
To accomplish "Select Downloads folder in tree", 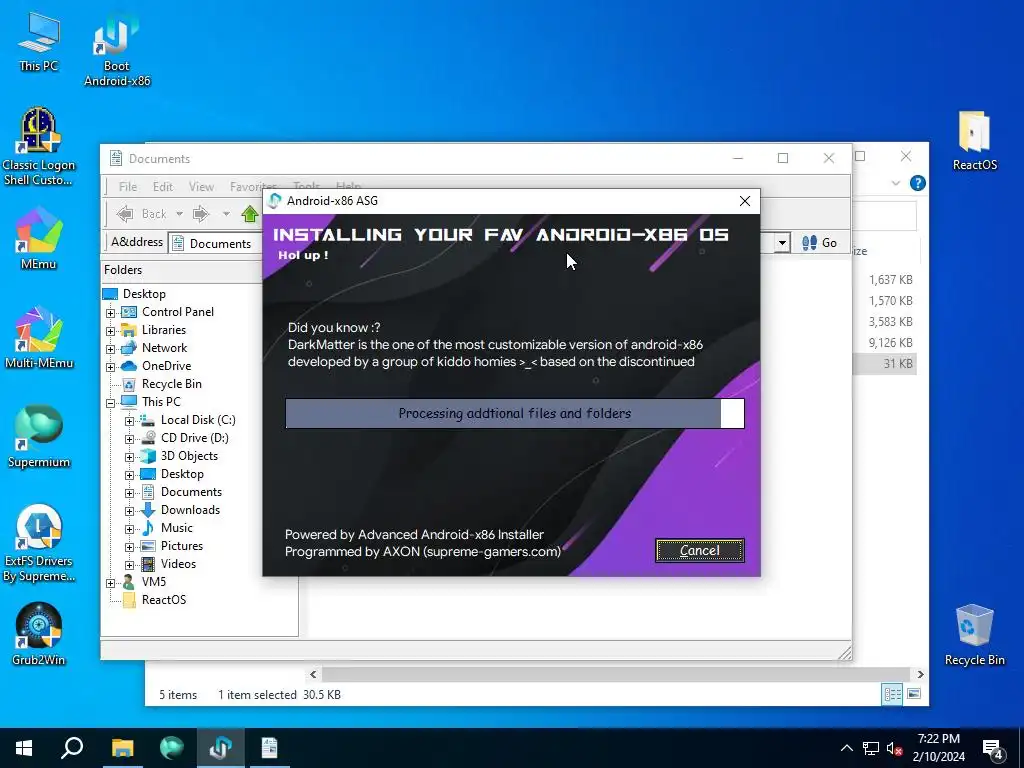I will 190,510.
